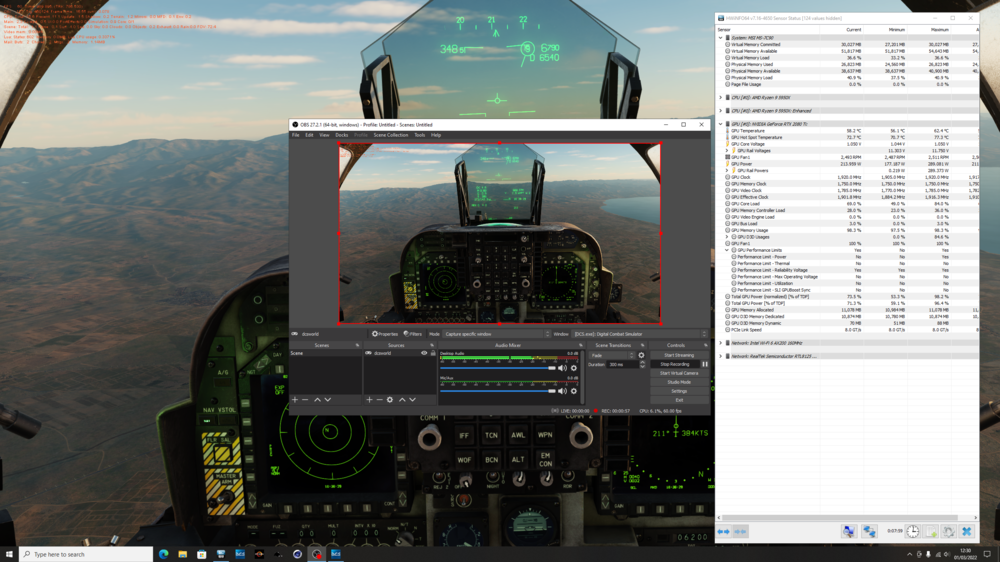This screenshot has height=562, width=1000.
Task: Expand the GPU Rail Voltages row
Action: click(728, 151)
